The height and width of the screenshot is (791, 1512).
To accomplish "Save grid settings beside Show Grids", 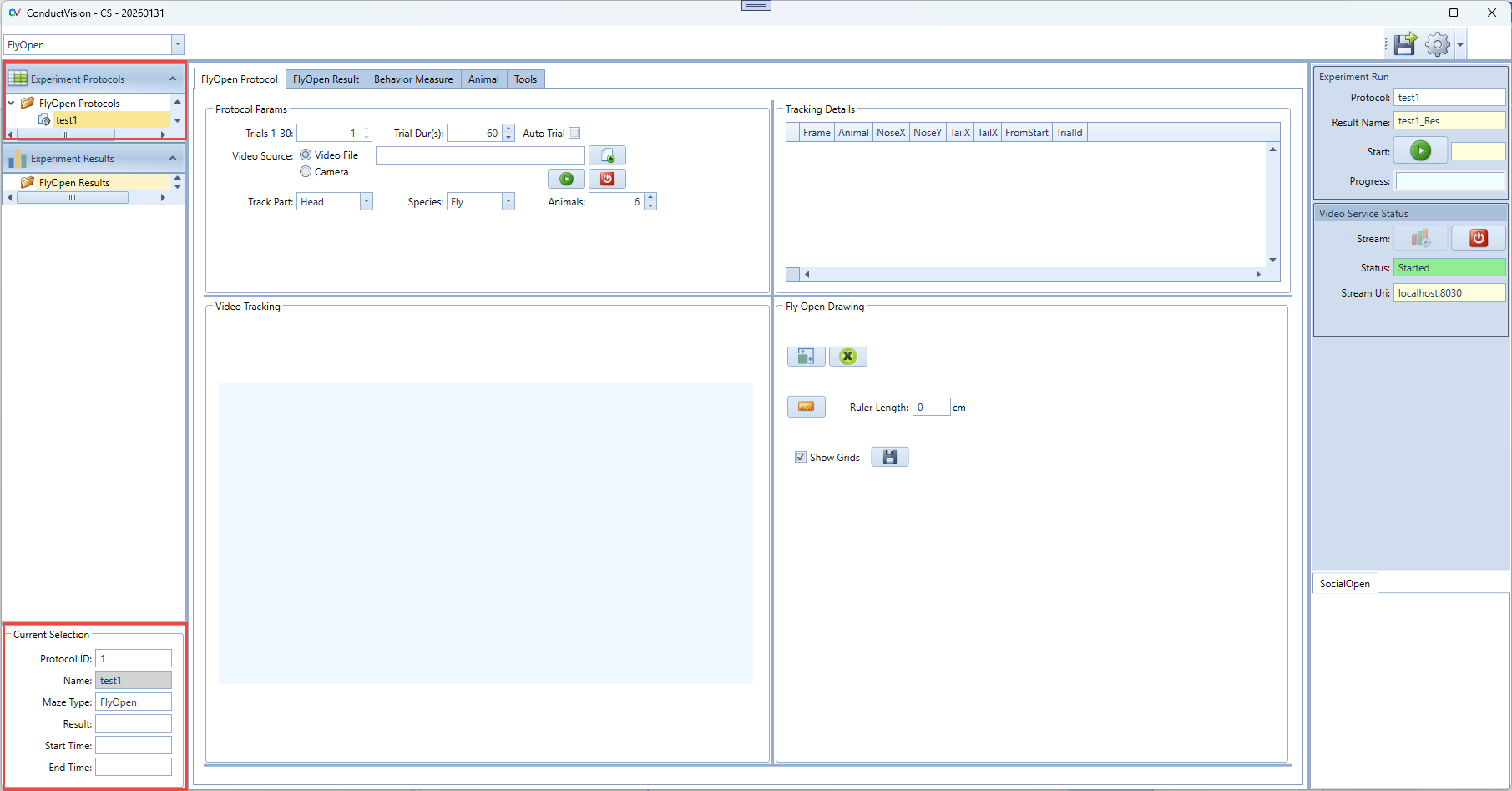I will (x=889, y=457).
